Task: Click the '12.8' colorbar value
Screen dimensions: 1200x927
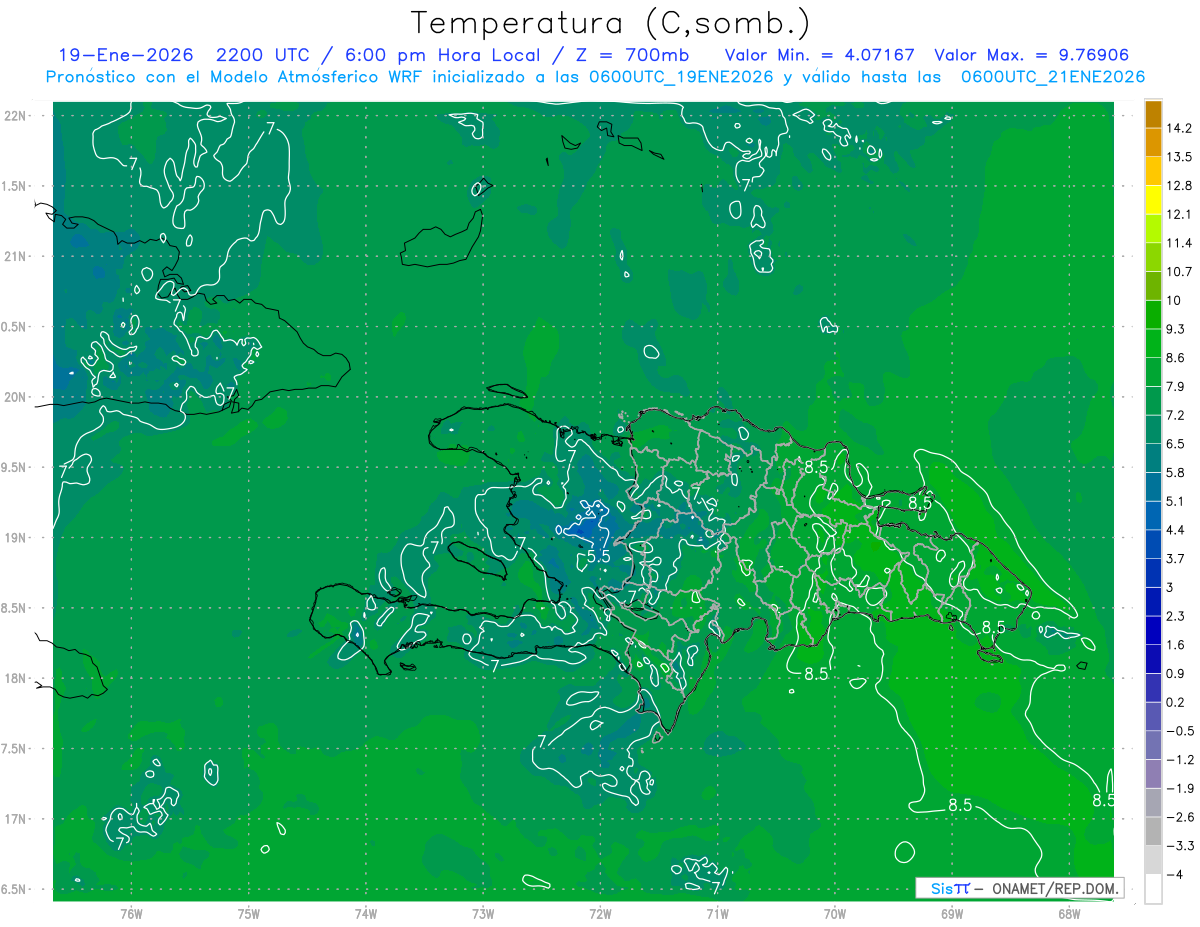Action: pyautogui.click(x=1179, y=186)
